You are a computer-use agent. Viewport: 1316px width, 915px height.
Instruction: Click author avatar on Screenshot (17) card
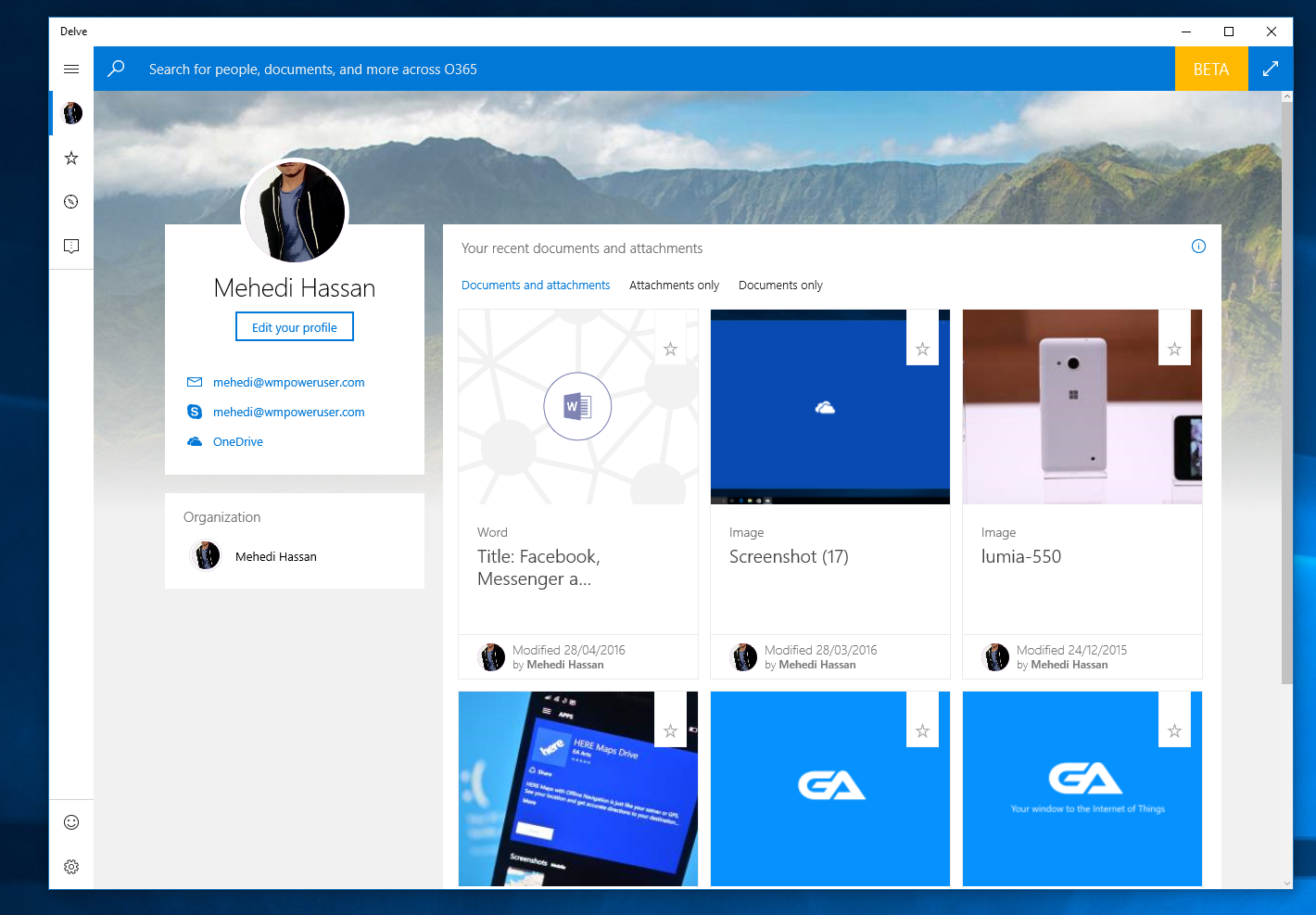tap(743, 657)
